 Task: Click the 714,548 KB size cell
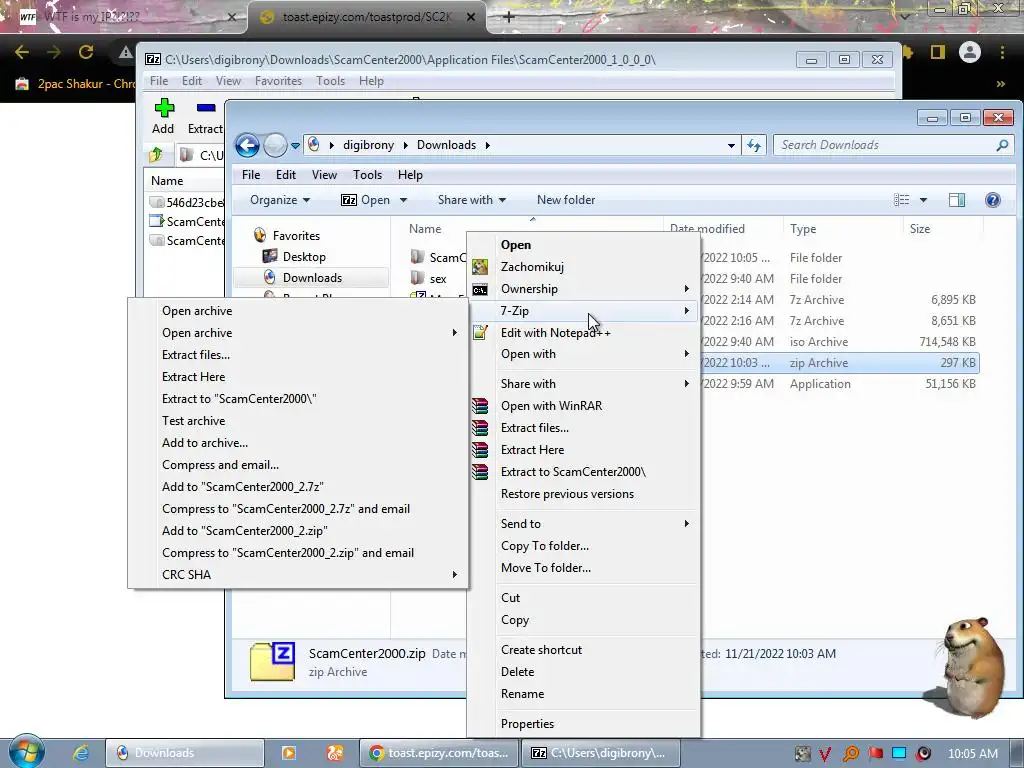click(947, 342)
